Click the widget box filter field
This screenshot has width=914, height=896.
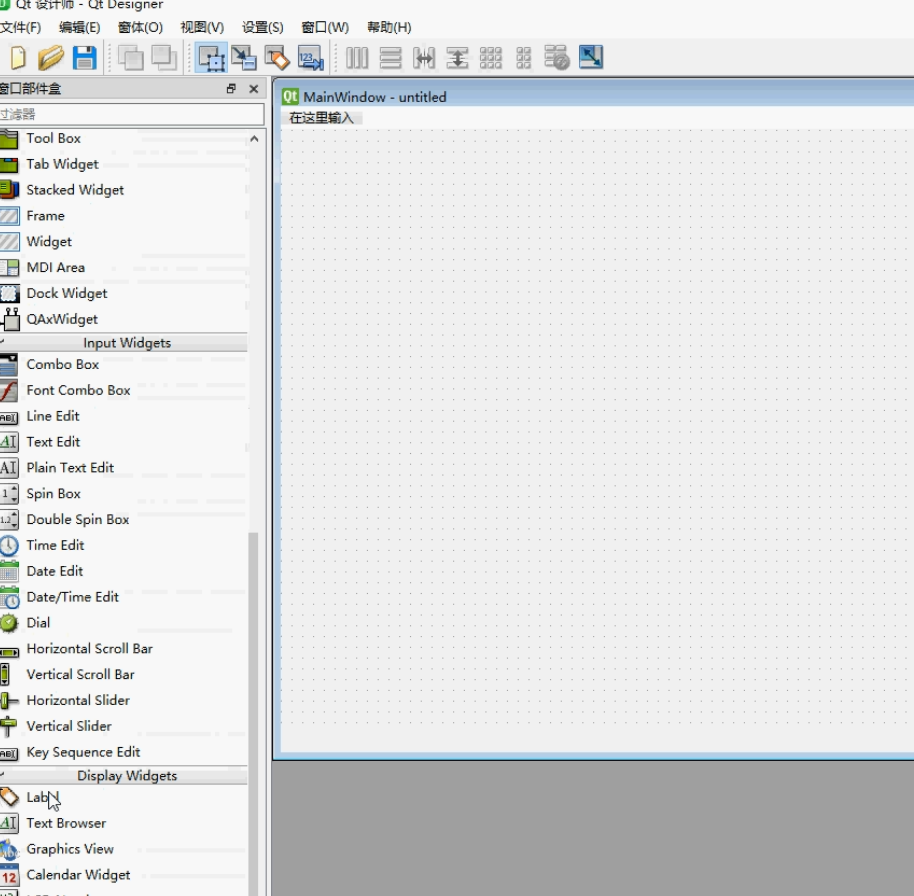(x=132, y=114)
